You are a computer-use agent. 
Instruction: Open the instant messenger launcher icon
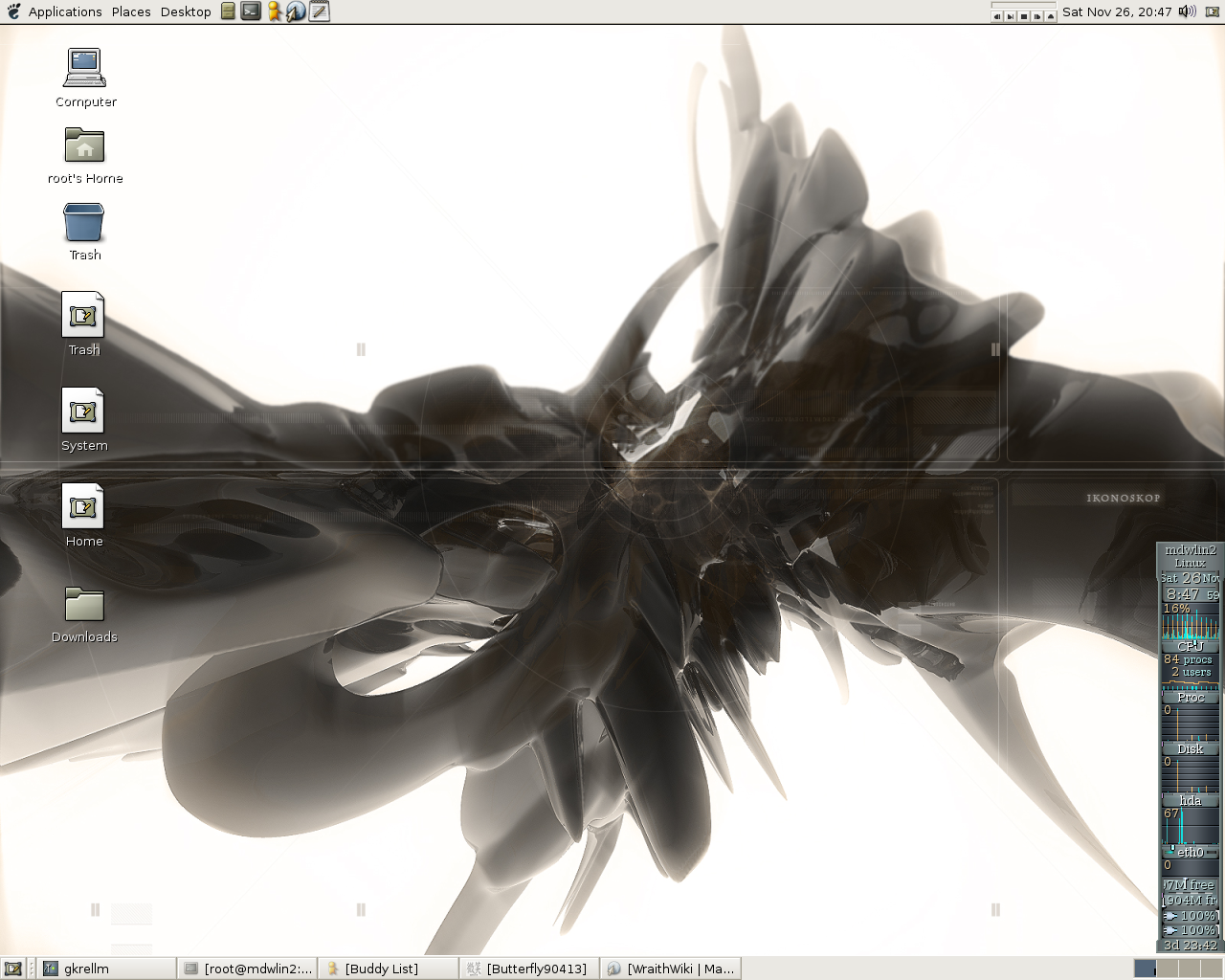pyautogui.click(x=274, y=11)
